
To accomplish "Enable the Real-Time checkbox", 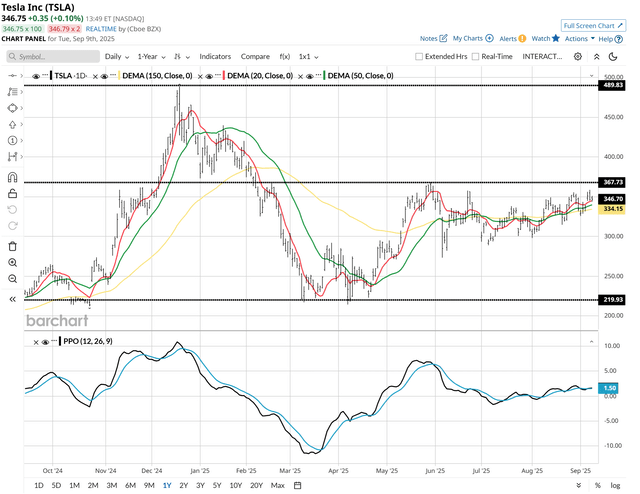I will (x=475, y=56).
